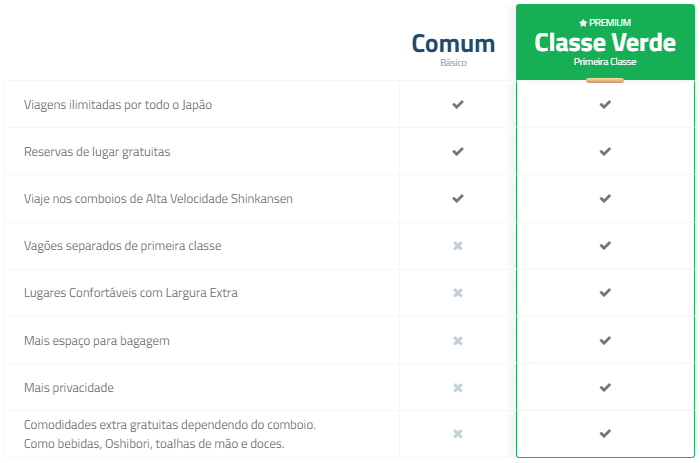Click the Premium star icon
The width and height of the screenshot is (700, 463).
[x=583, y=23]
